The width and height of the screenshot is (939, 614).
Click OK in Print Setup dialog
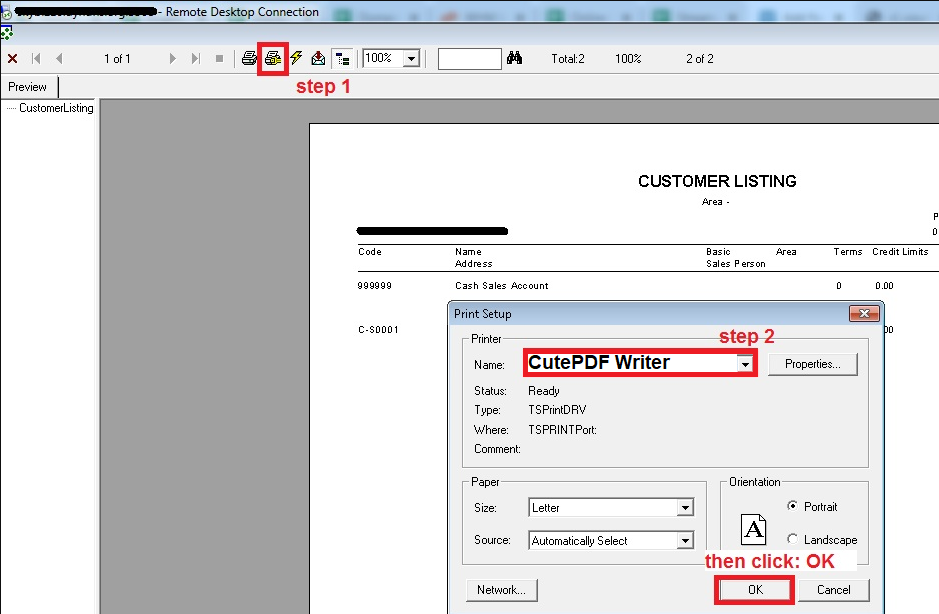755,590
